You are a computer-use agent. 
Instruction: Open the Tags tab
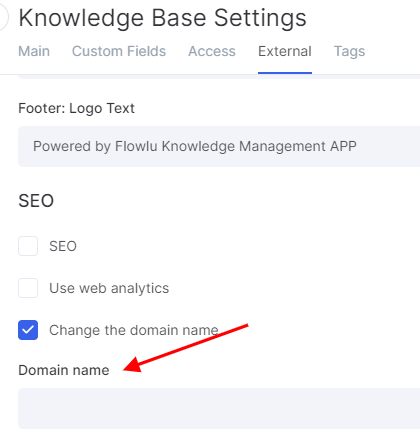pyautogui.click(x=349, y=52)
